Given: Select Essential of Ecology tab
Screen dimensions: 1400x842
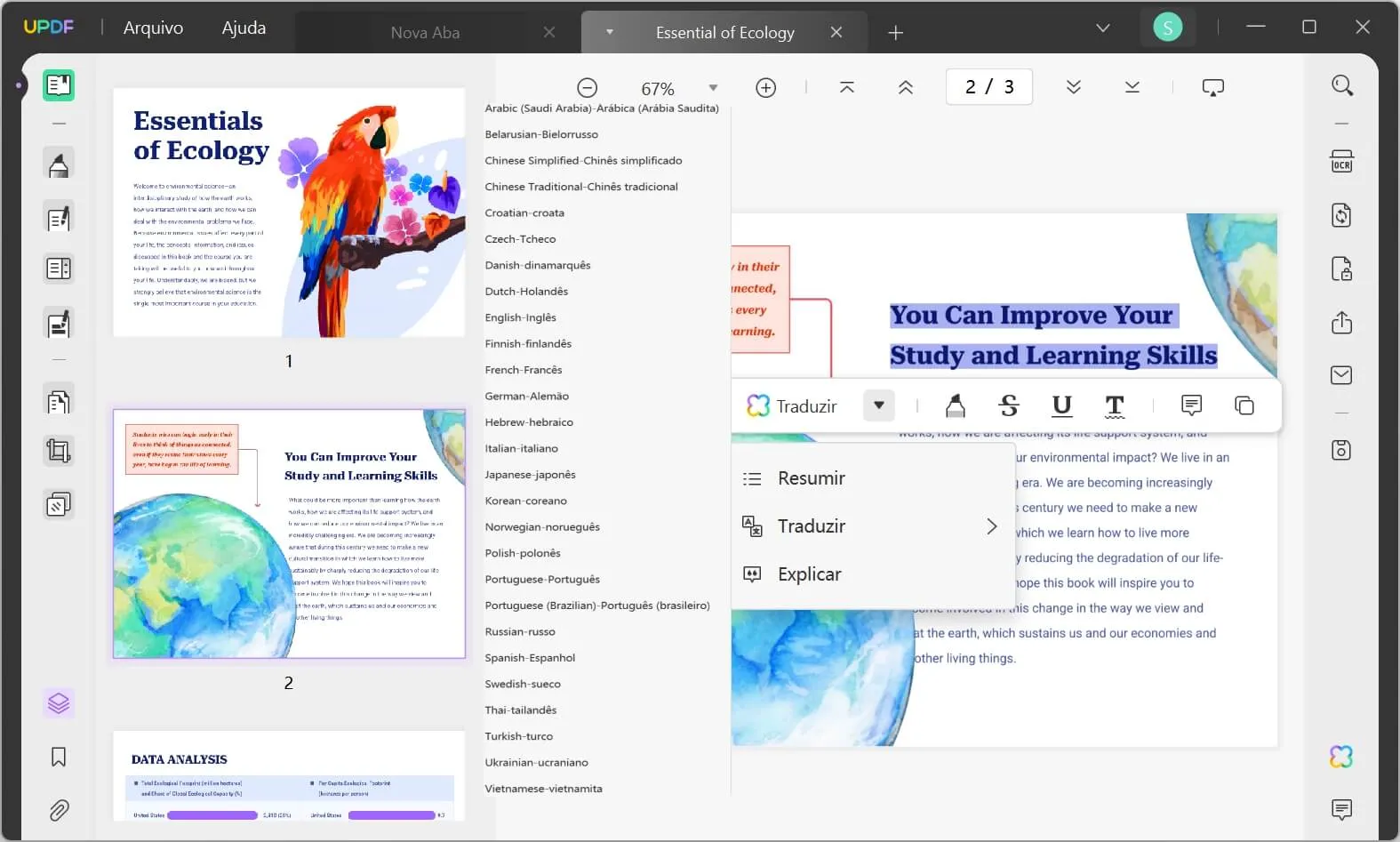Looking at the screenshot, I should tap(724, 33).
